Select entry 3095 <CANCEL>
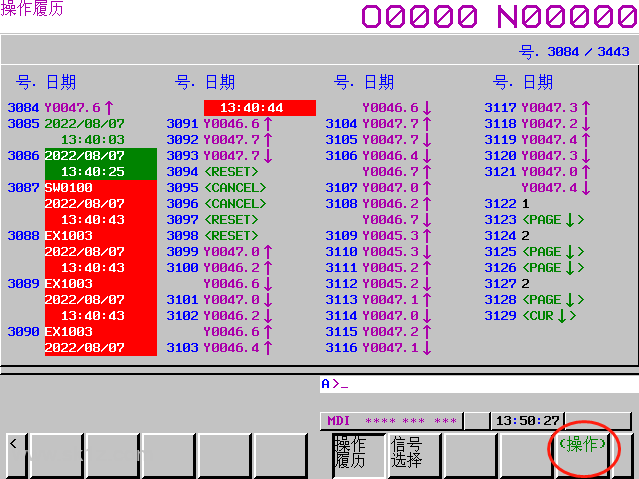The image size is (639, 479). [216, 188]
